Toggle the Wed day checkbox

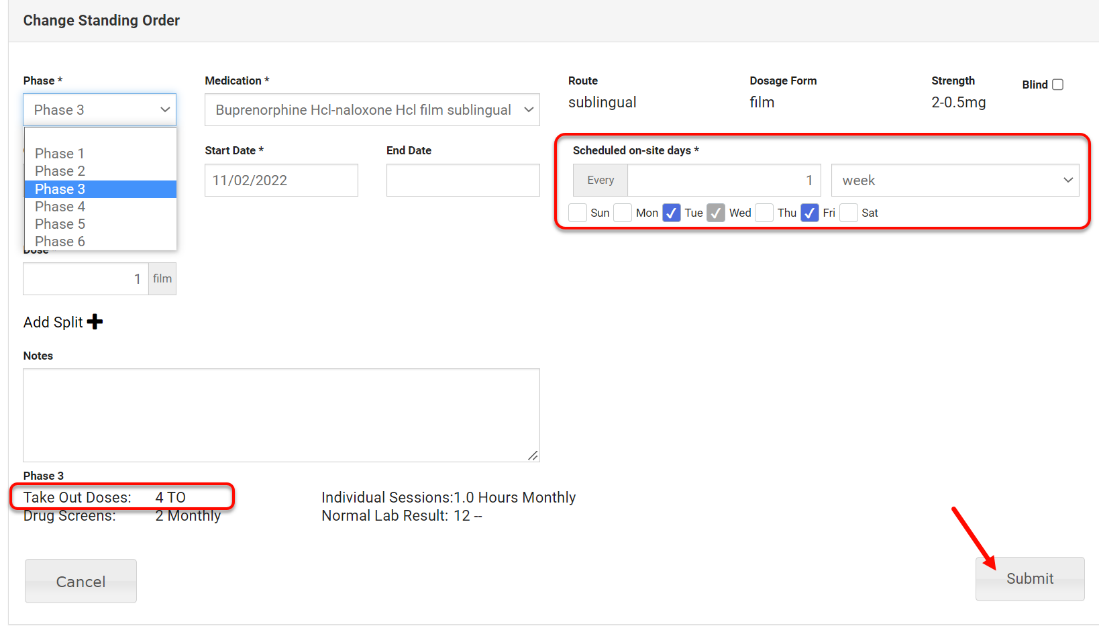(717, 213)
